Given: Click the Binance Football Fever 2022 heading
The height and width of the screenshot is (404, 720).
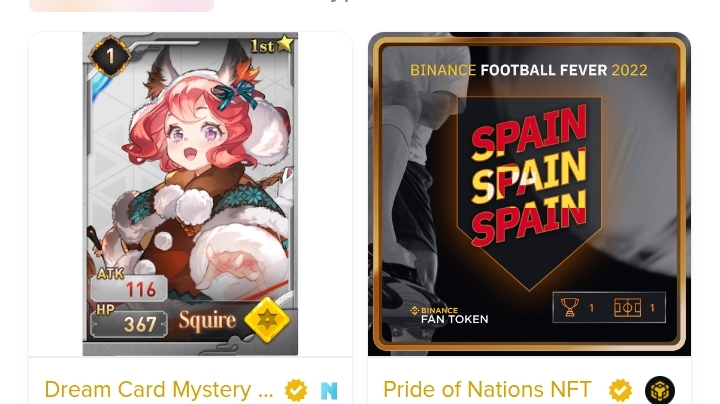Looking at the screenshot, I should coord(529,70).
